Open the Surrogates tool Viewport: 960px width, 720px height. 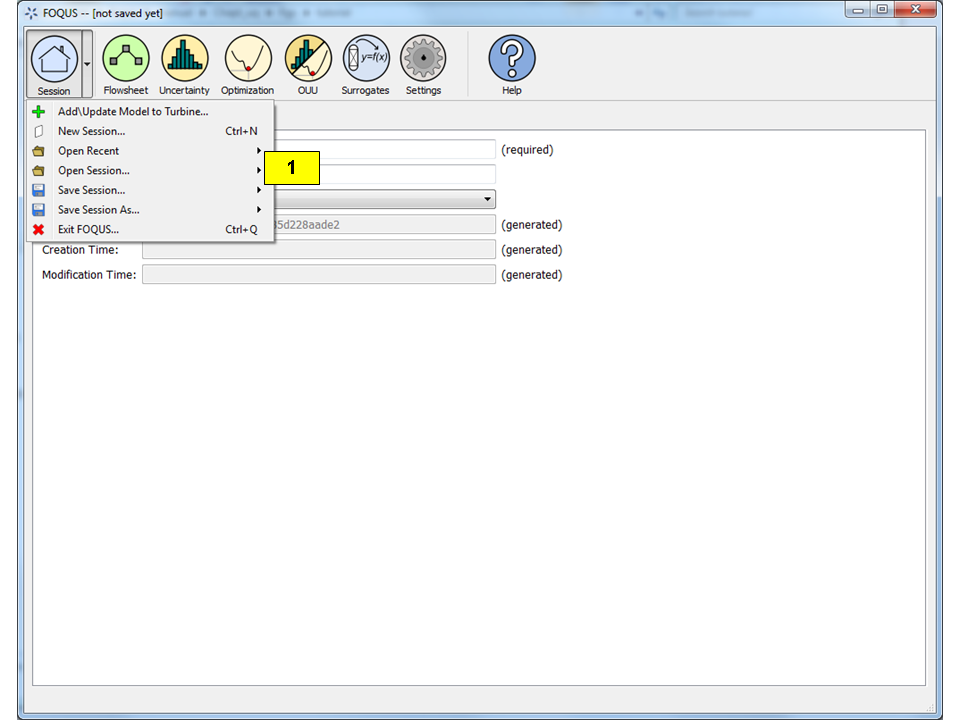[x=365, y=59]
